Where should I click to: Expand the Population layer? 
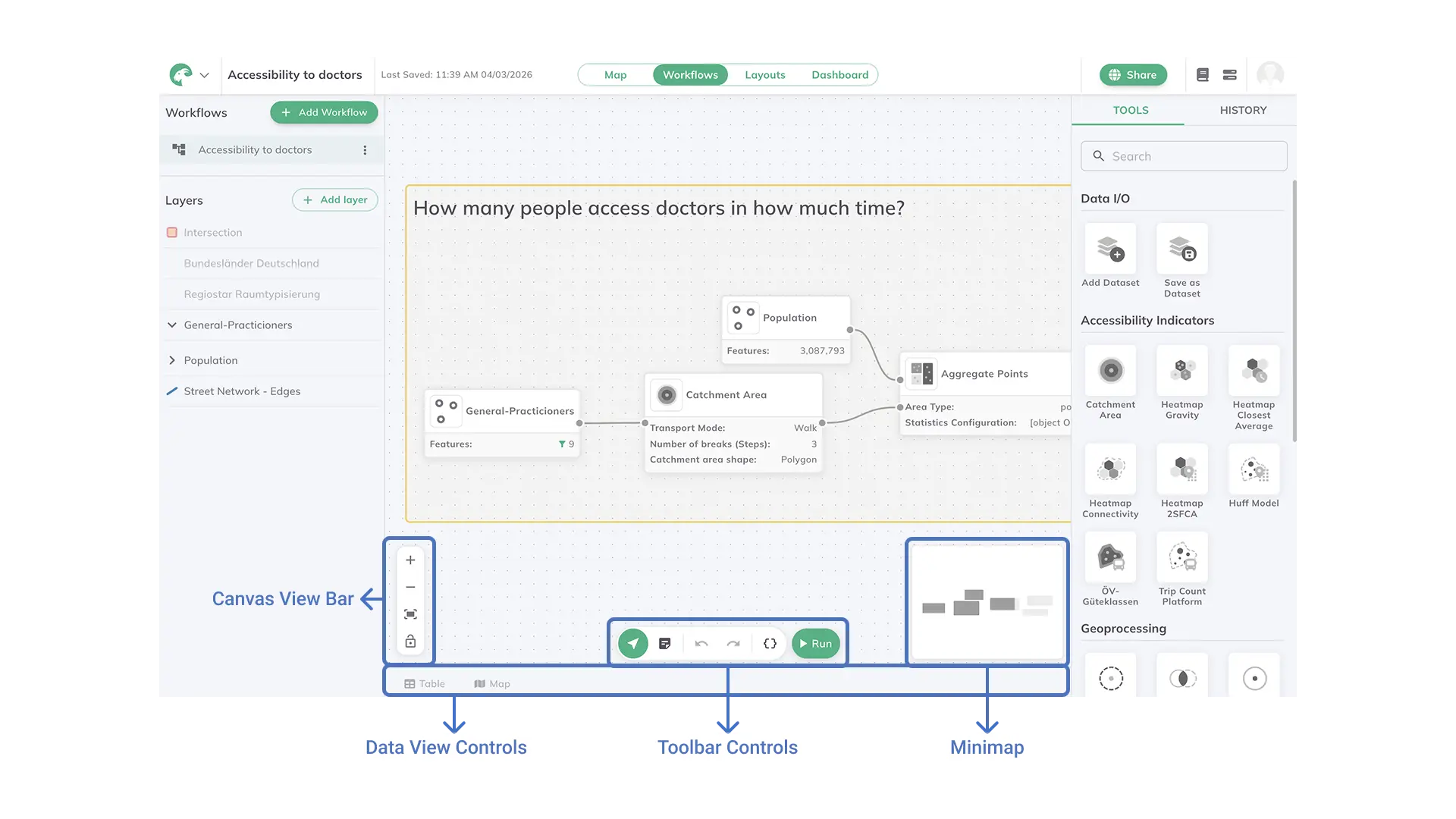tap(172, 360)
